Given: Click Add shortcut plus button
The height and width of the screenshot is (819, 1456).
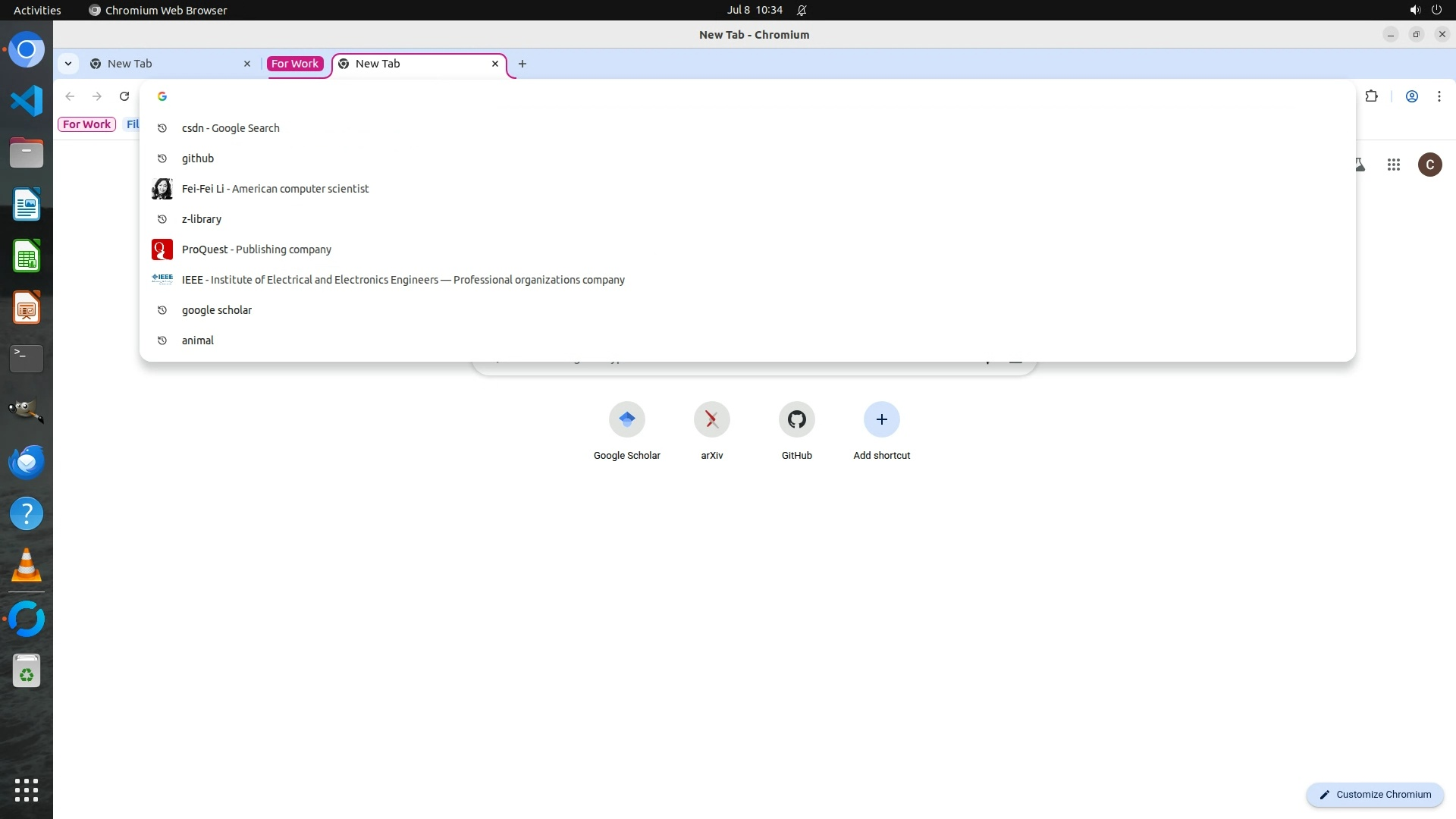Looking at the screenshot, I should pos(881,419).
